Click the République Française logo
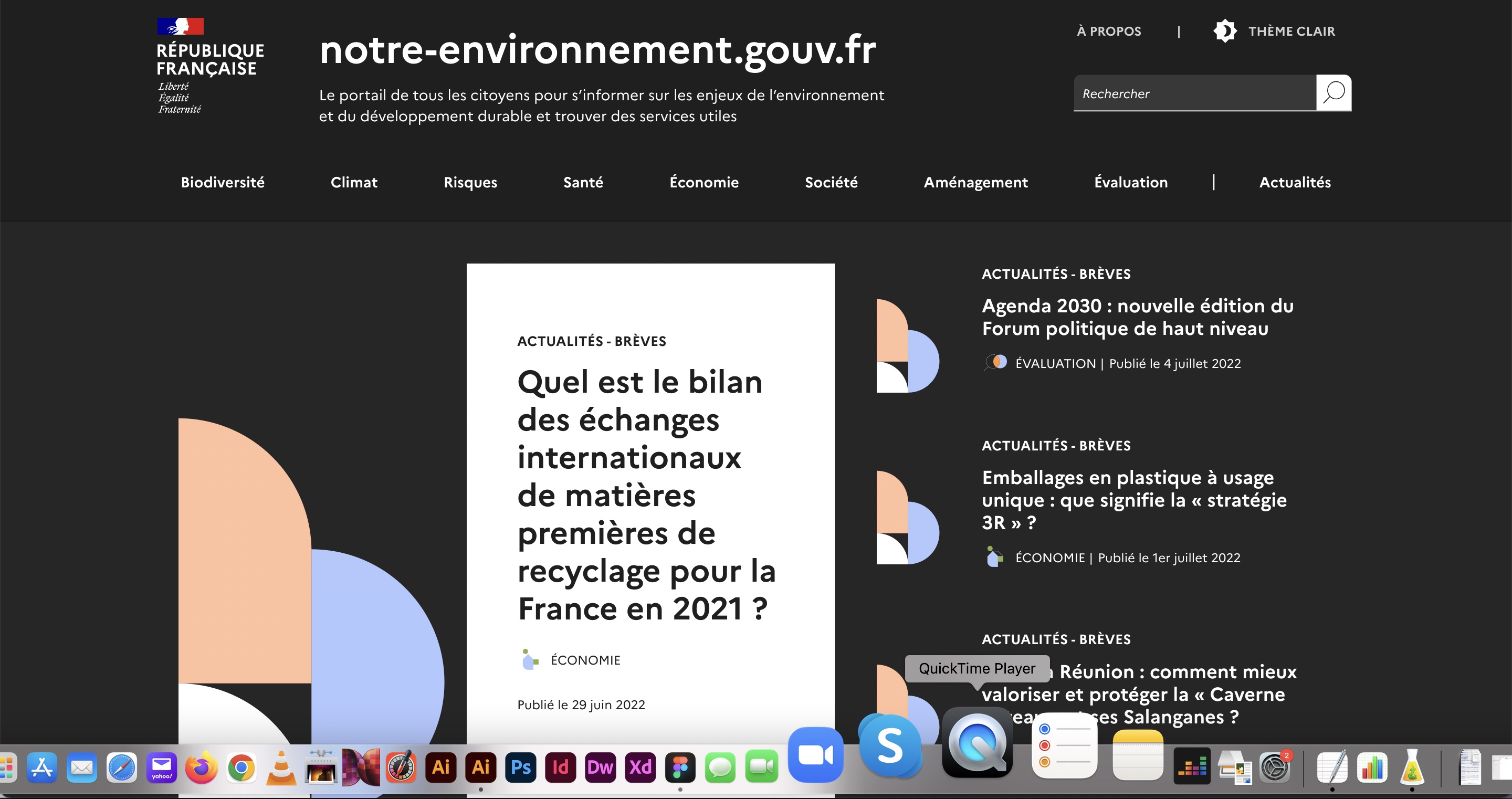The image size is (1512, 799). click(x=209, y=66)
